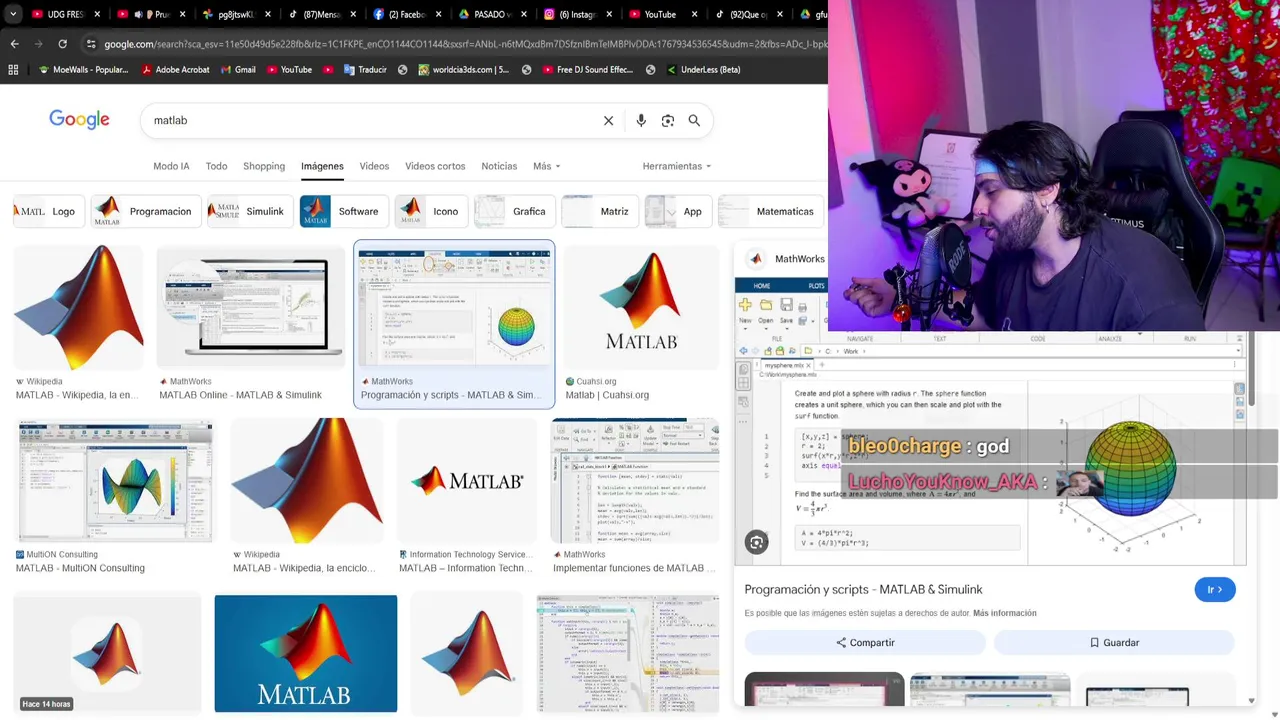This screenshot has height=720, width=1280.
Task: Open the MATLAB Online laptop thumbnail
Action: [251, 308]
